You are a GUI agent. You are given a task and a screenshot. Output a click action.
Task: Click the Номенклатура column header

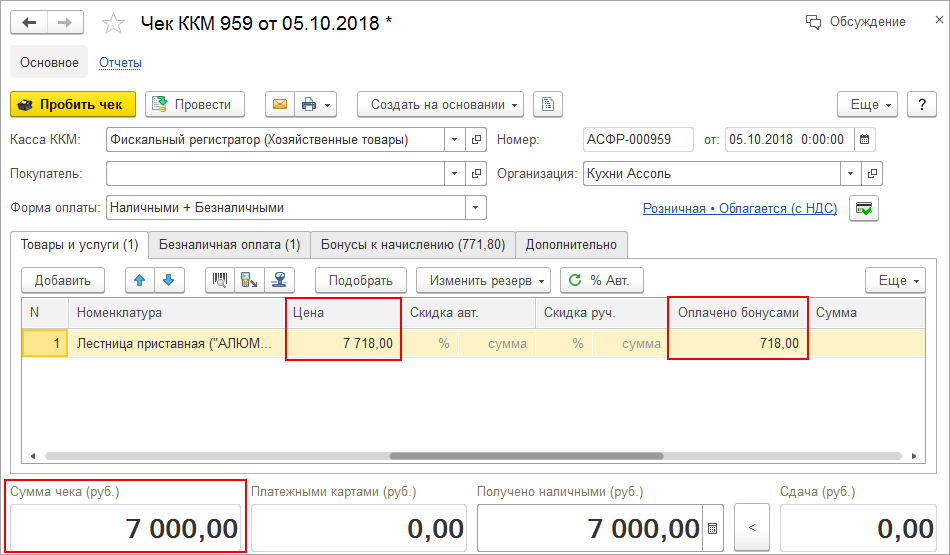click(x=177, y=313)
